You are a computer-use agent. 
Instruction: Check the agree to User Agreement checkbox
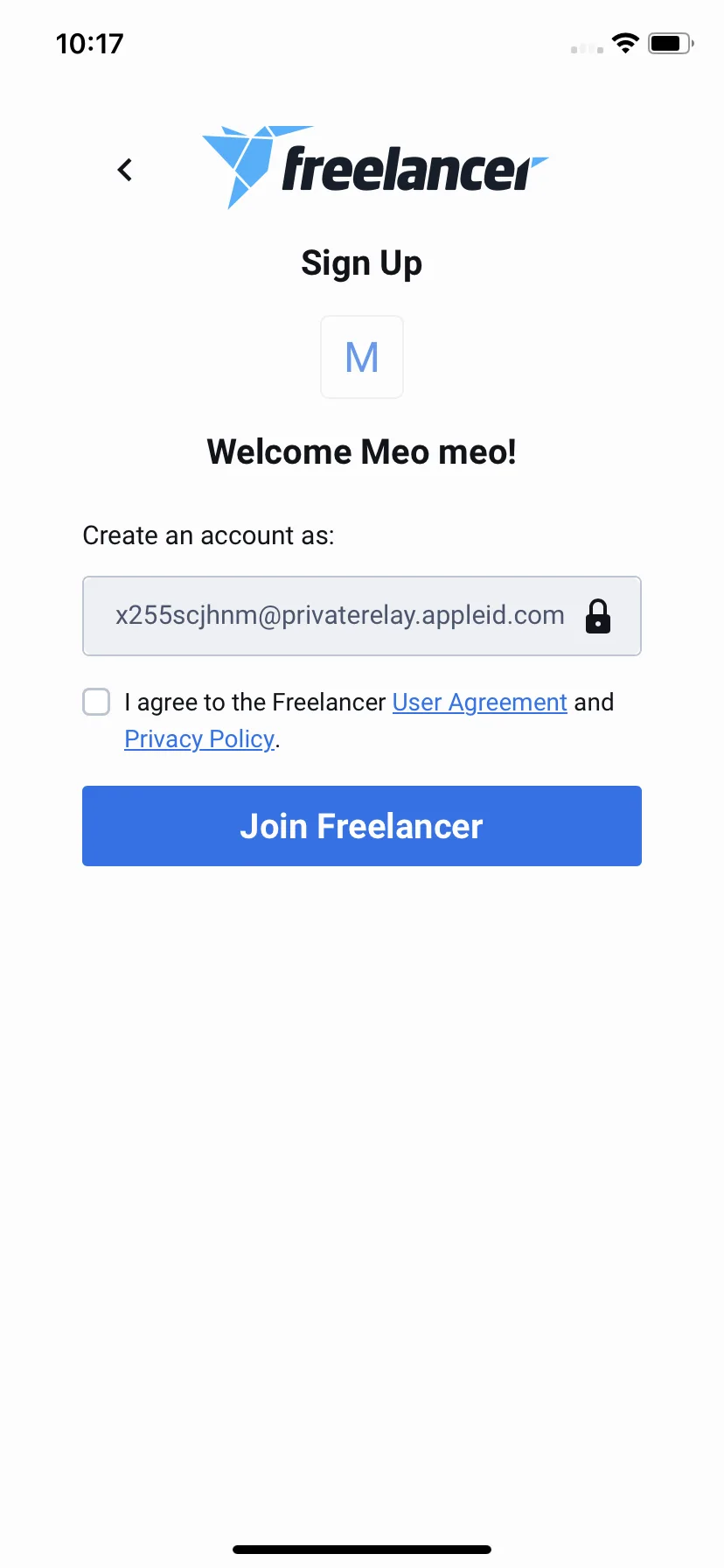(x=96, y=702)
